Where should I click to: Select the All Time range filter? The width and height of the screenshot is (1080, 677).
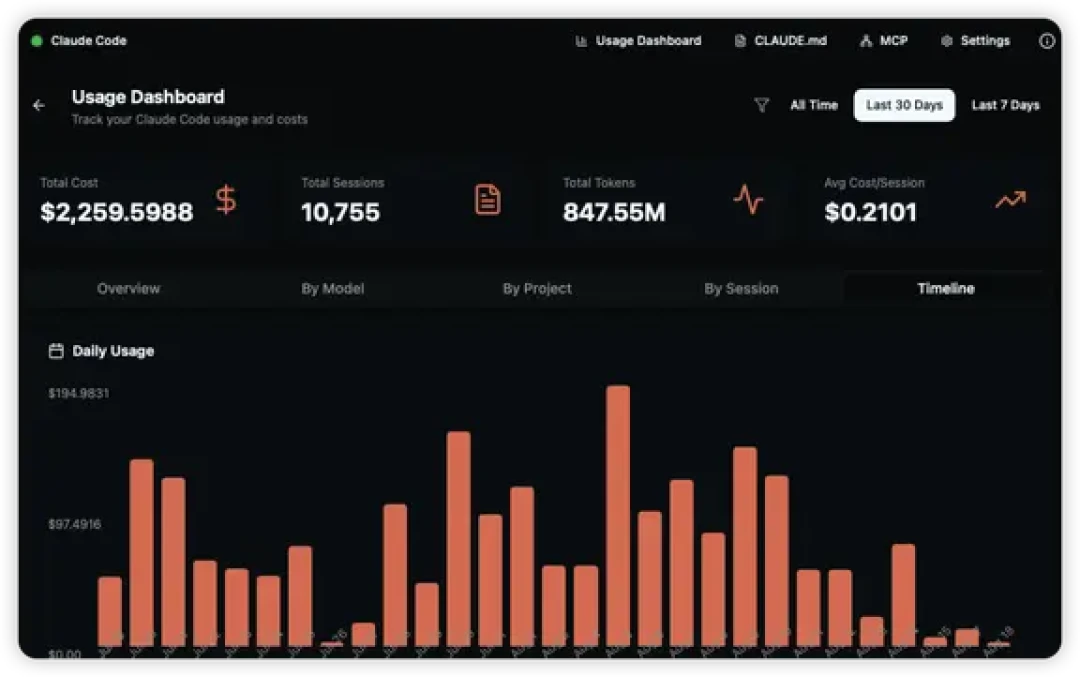pos(814,105)
